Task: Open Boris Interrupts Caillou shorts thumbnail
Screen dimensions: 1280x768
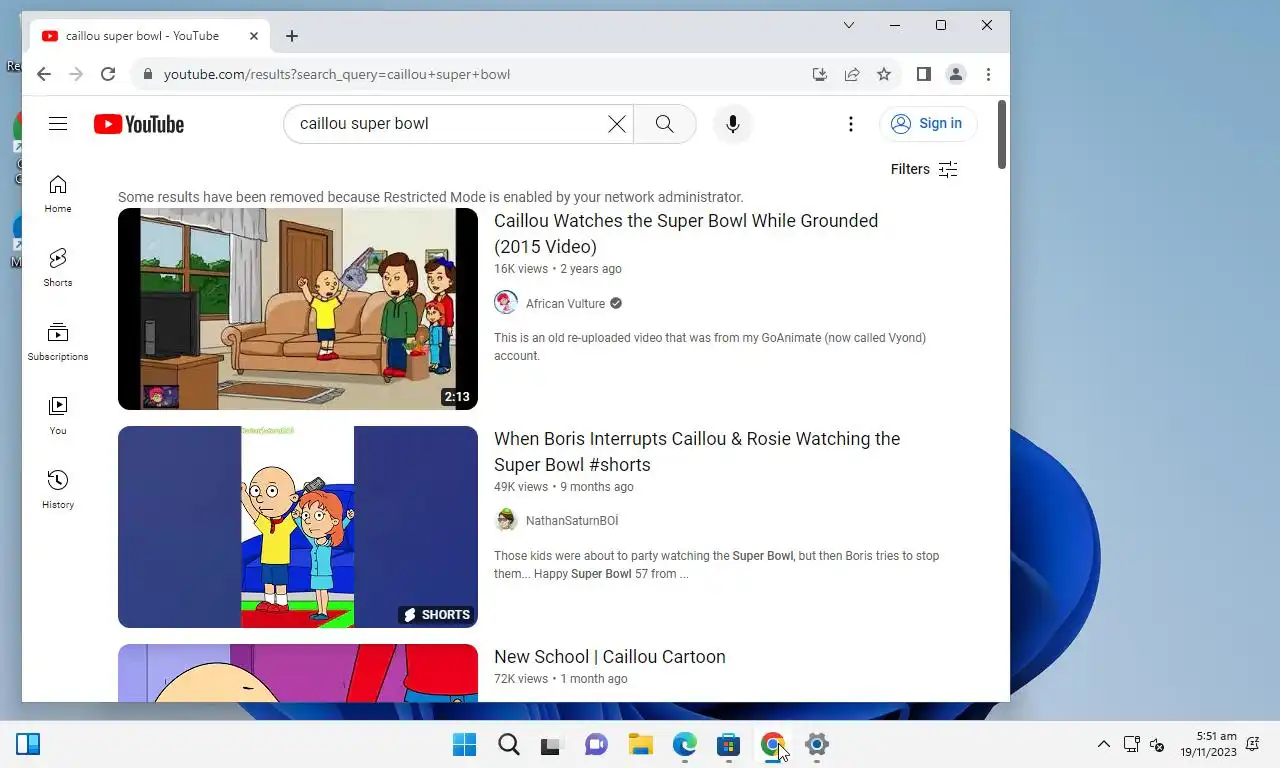Action: point(298,527)
